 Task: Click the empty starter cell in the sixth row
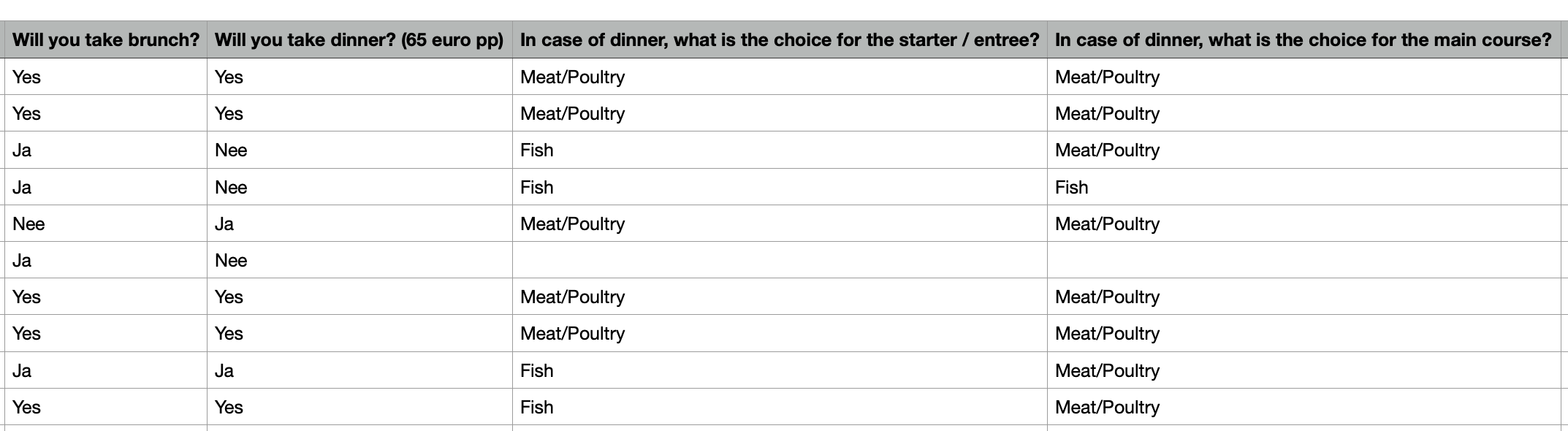[x=779, y=261]
